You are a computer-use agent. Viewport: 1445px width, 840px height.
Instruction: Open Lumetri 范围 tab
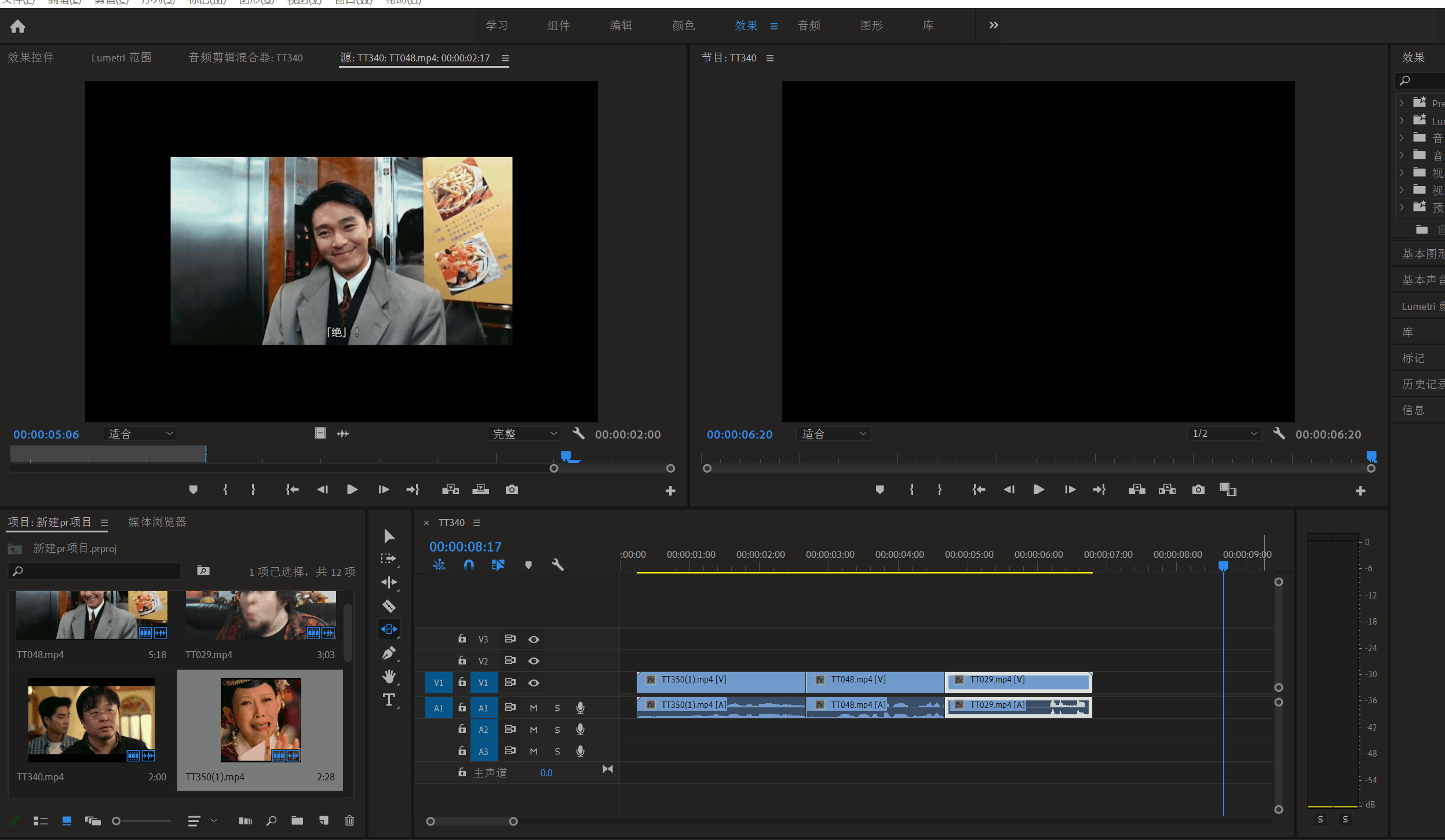(121, 57)
